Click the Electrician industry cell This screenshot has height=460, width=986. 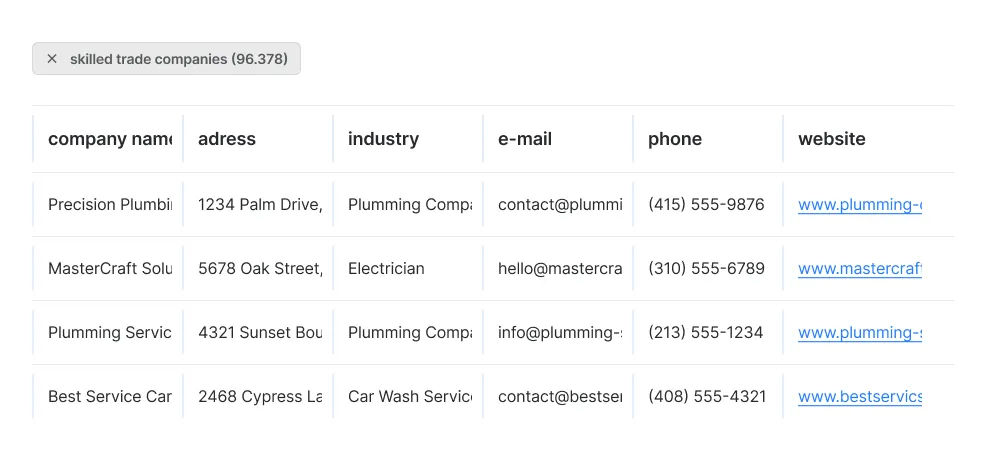(x=386, y=269)
